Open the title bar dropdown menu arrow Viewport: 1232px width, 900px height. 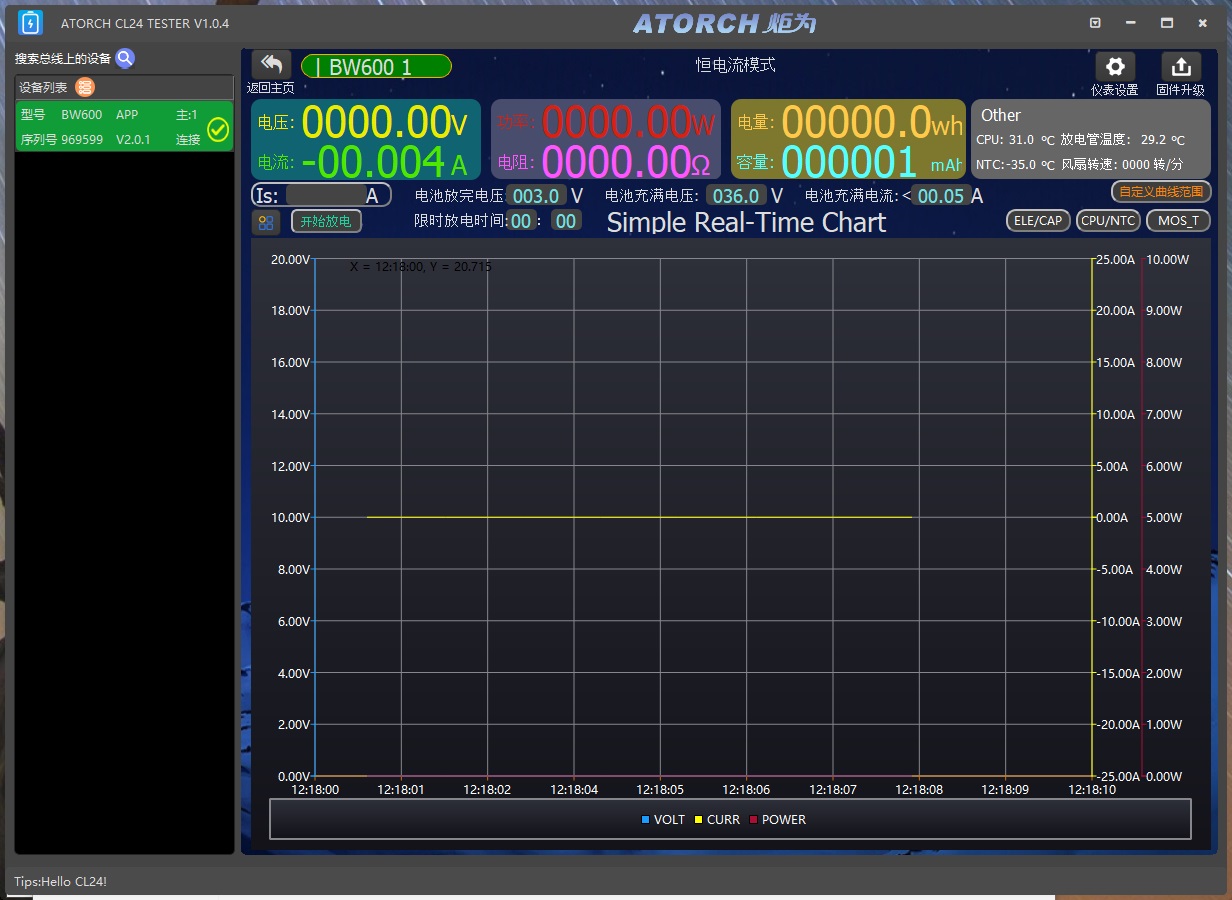point(1095,23)
